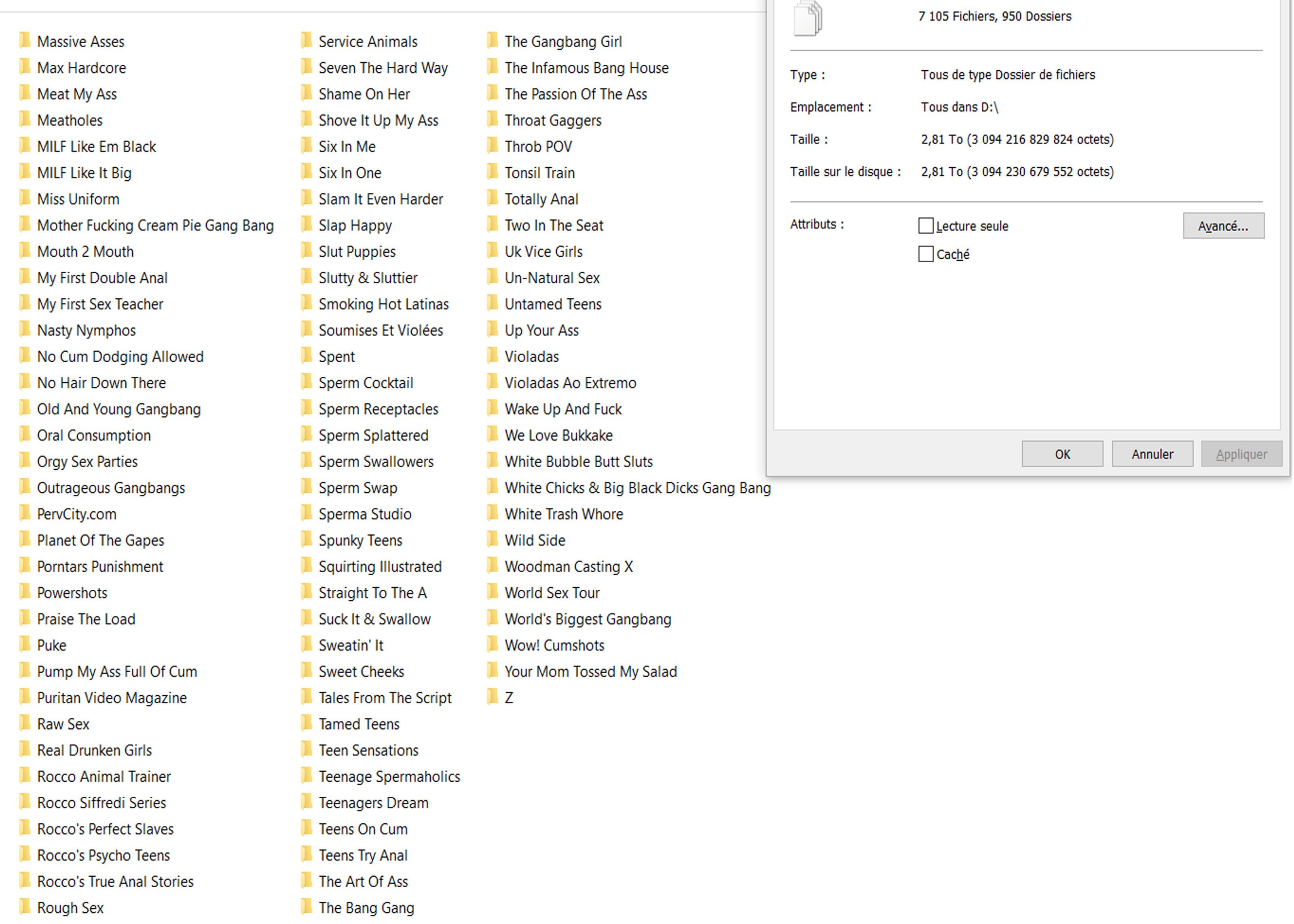Select the Six In One folder name

click(x=350, y=173)
